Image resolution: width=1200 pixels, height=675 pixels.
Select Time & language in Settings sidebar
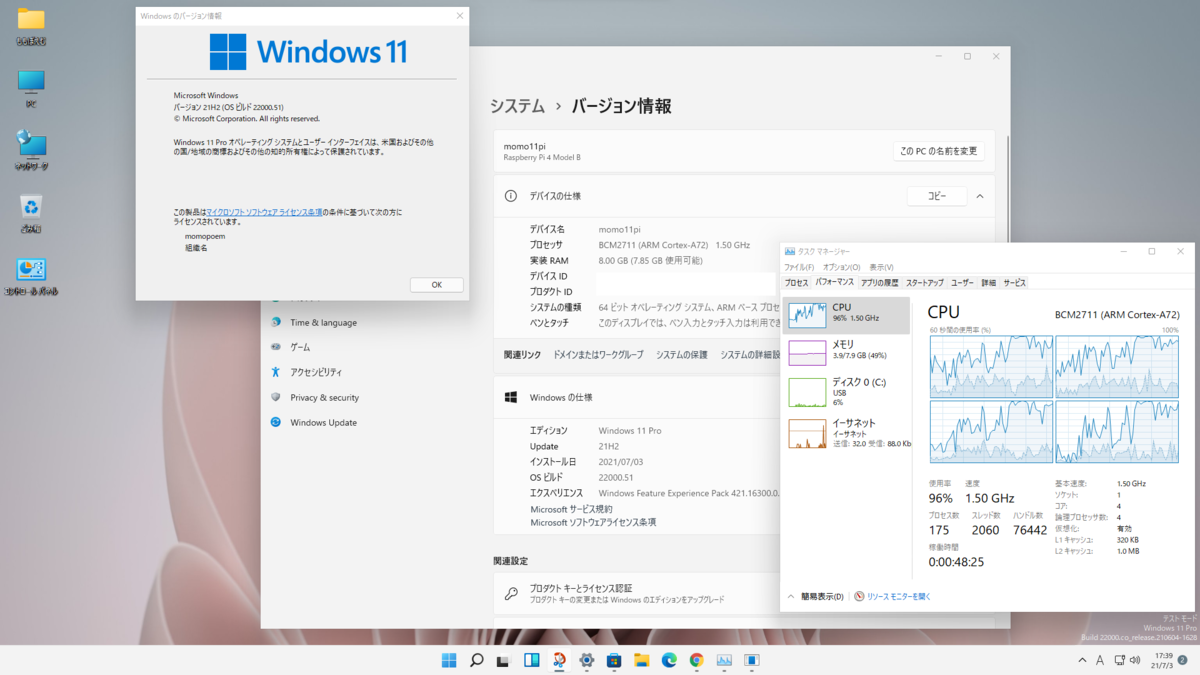click(323, 323)
